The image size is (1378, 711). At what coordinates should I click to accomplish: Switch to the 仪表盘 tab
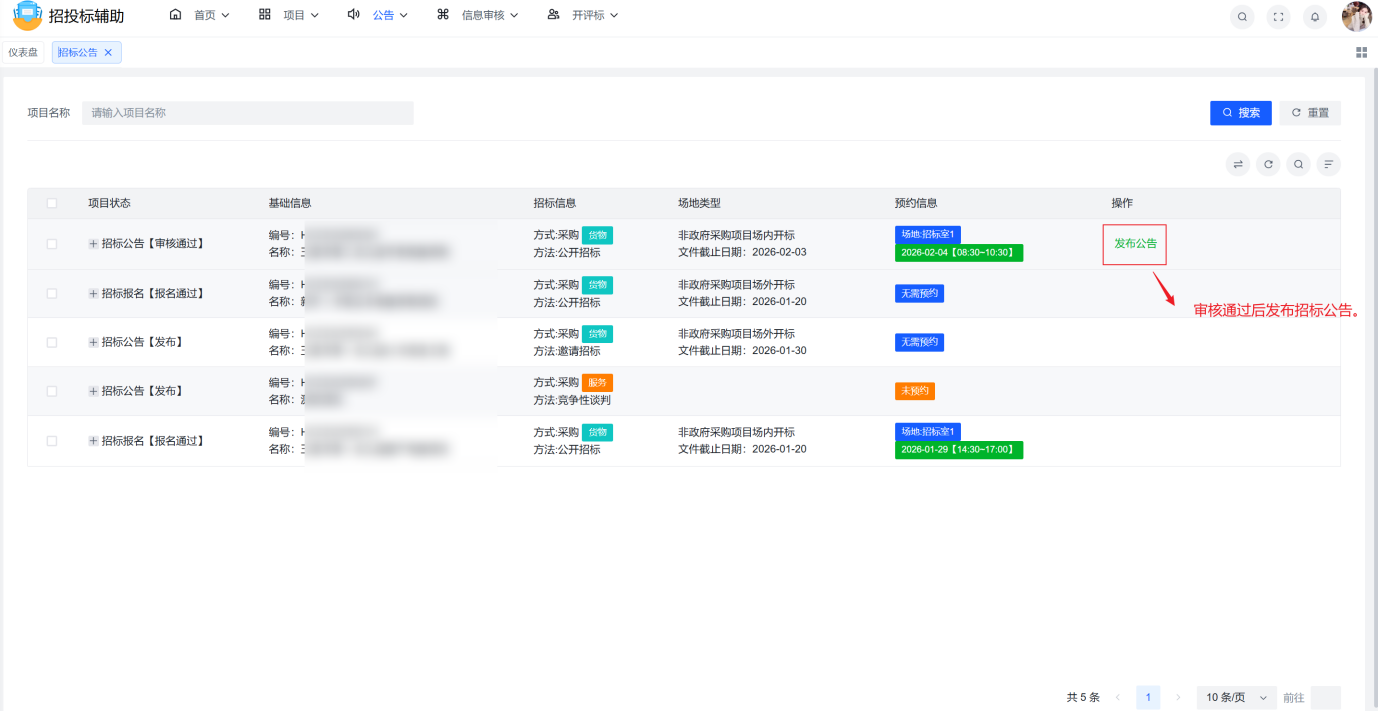24,51
